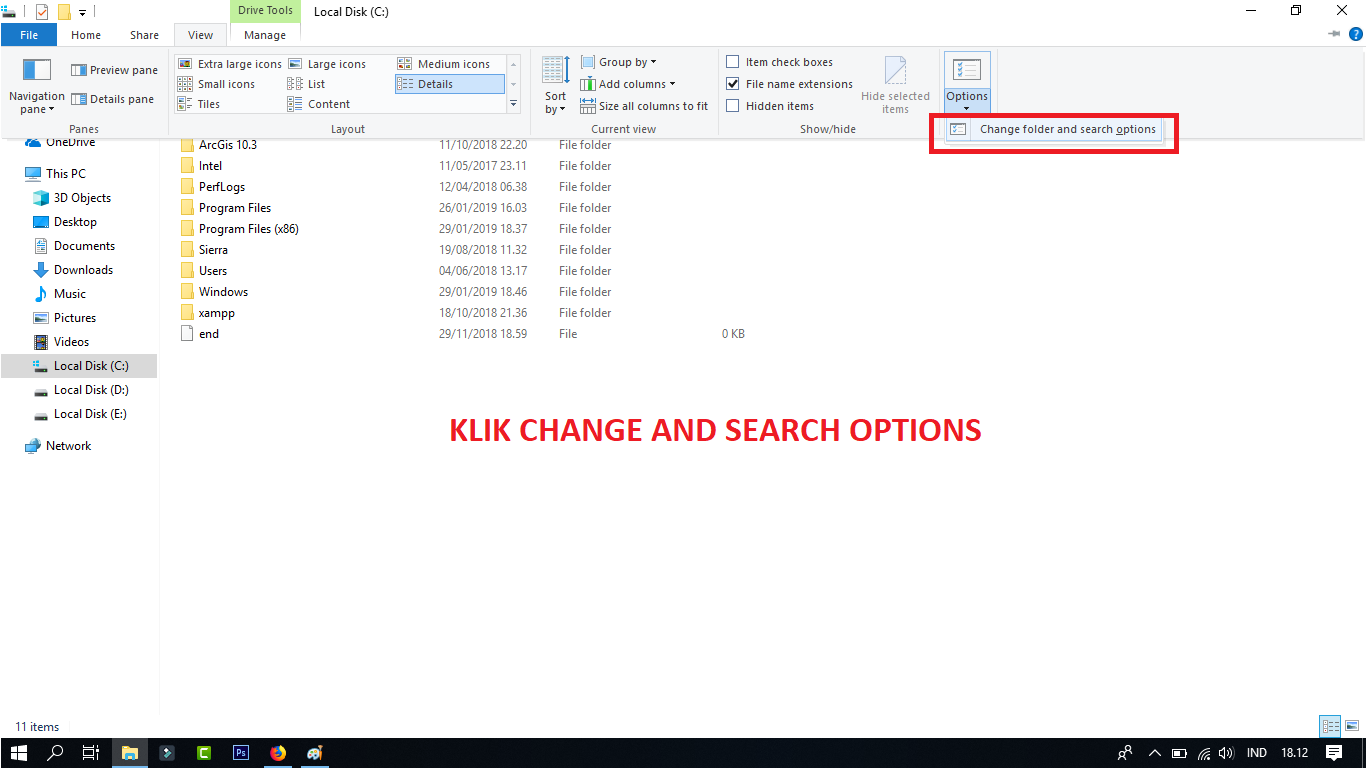Expand the layout gallery with its chevron

[x=513, y=103]
